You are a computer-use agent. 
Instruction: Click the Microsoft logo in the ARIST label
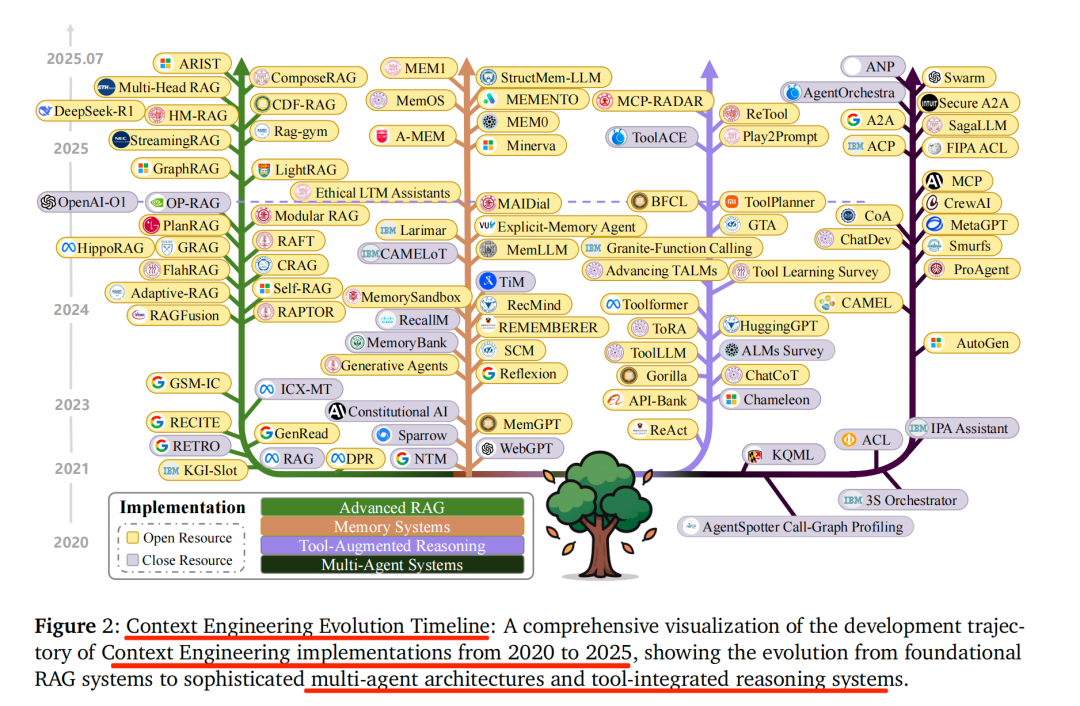[165, 63]
